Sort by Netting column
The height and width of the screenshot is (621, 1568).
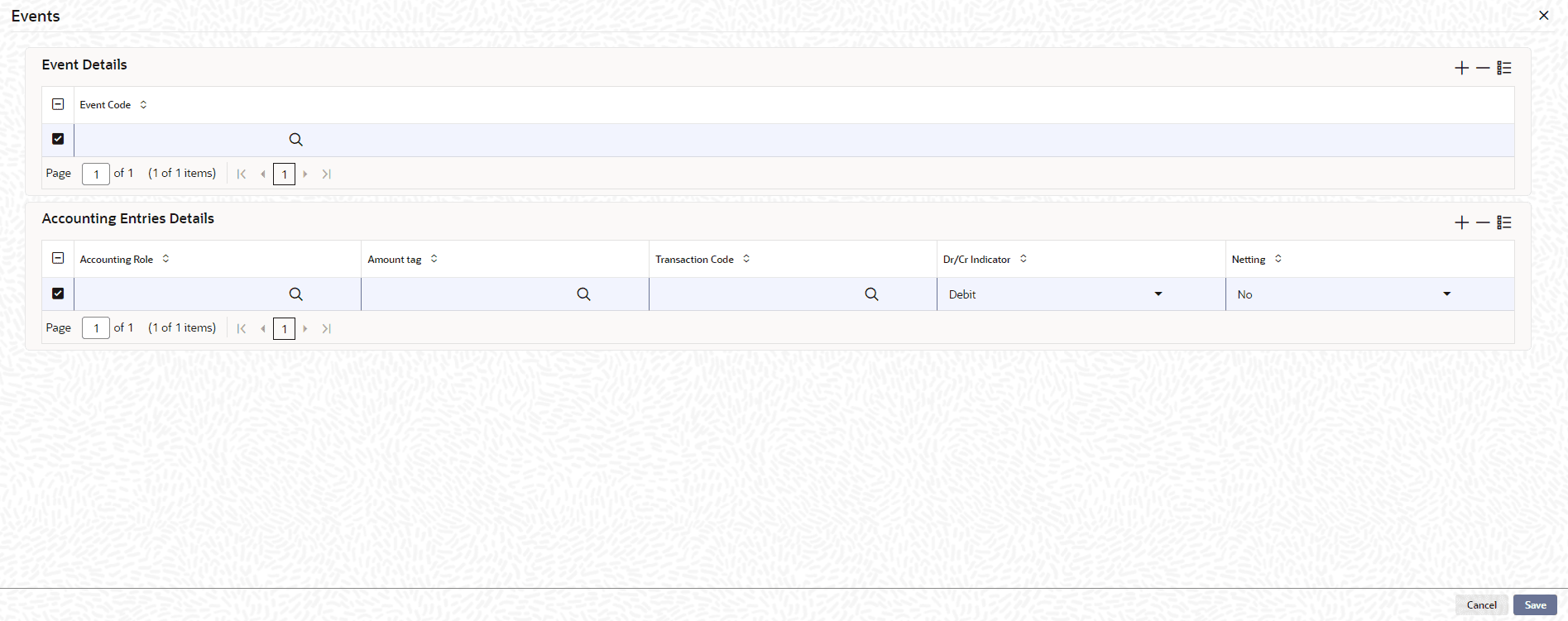tap(1278, 259)
